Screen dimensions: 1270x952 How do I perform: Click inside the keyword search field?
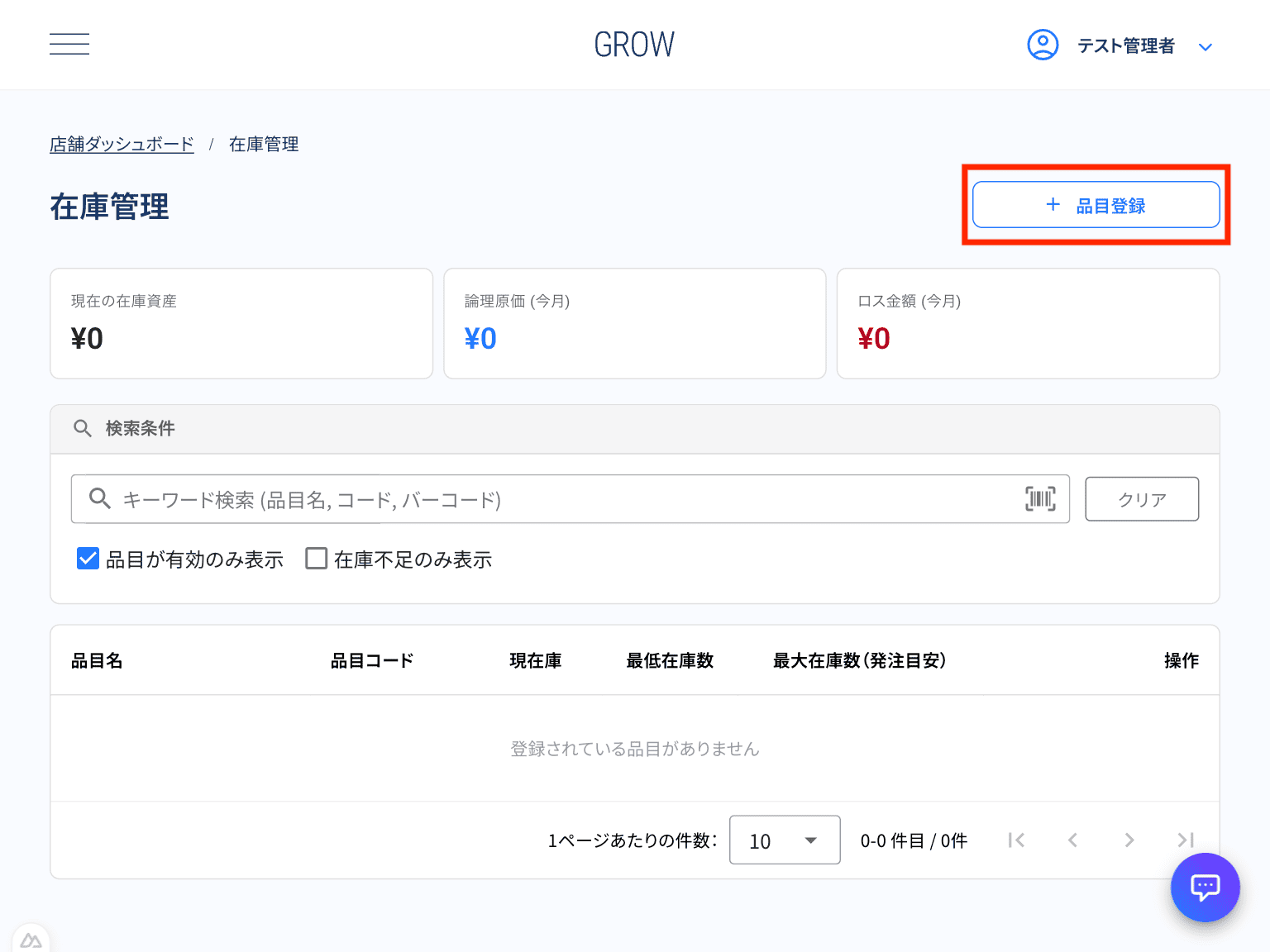pos(496,498)
